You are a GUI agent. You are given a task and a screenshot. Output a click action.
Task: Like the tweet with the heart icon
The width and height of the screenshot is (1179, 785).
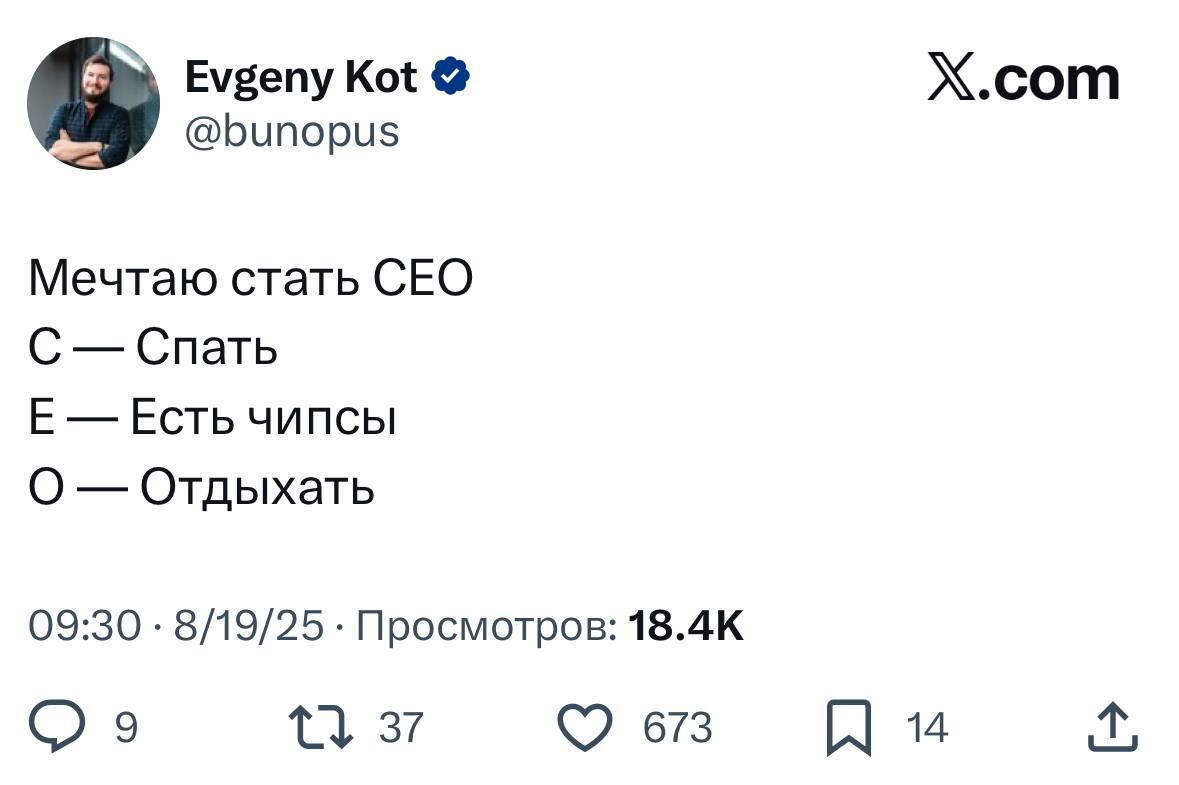click(x=584, y=727)
